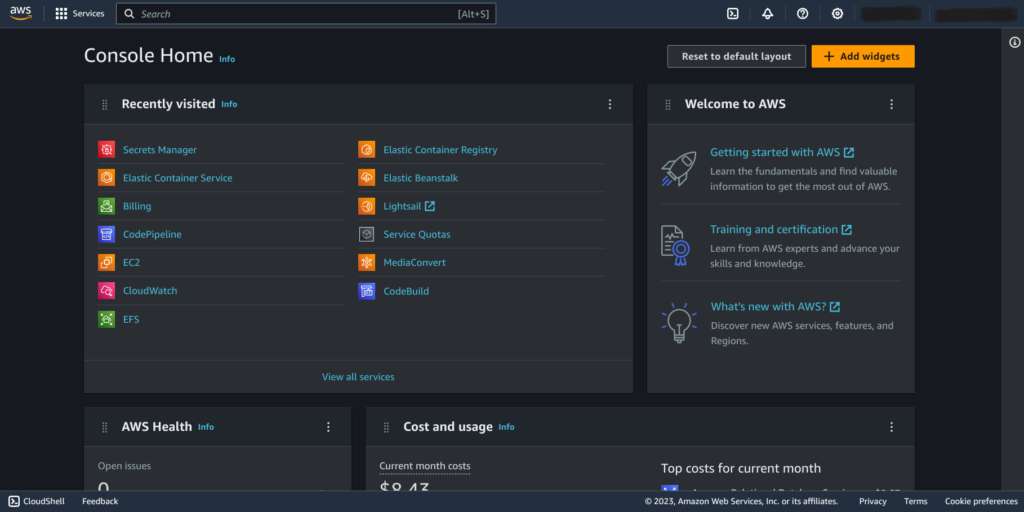Open the CloudWatch link
The width and height of the screenshot is (1024, 512).
click(x=150, y=291)
